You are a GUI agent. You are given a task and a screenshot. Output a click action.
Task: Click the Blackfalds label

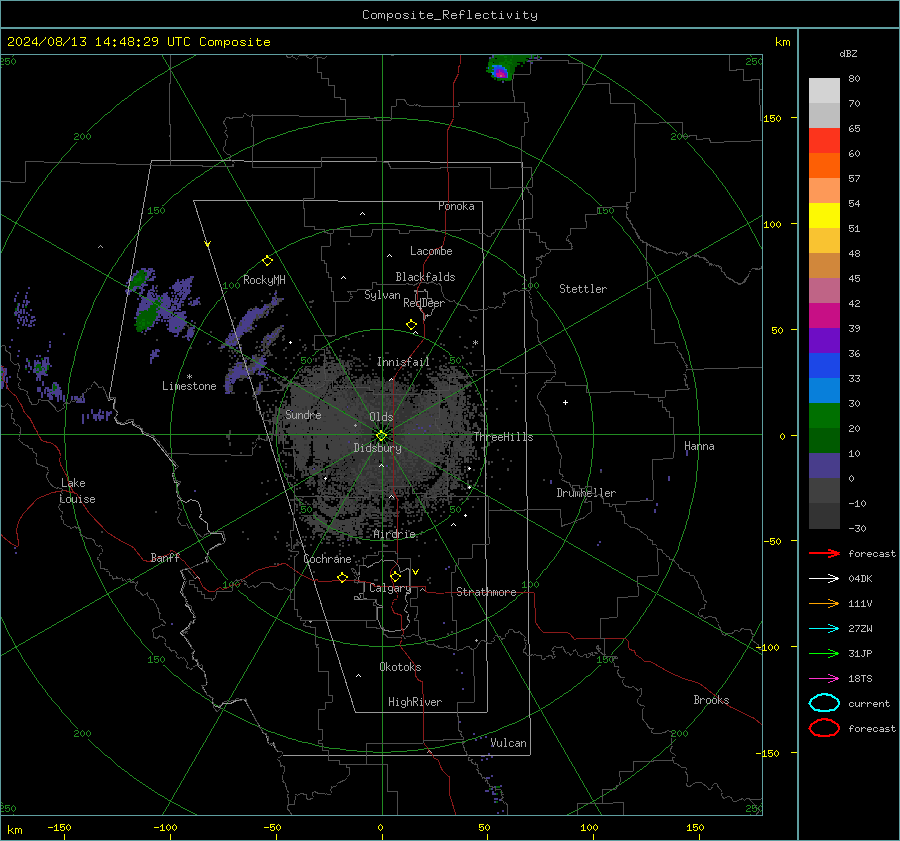click(x=425, y=277)
